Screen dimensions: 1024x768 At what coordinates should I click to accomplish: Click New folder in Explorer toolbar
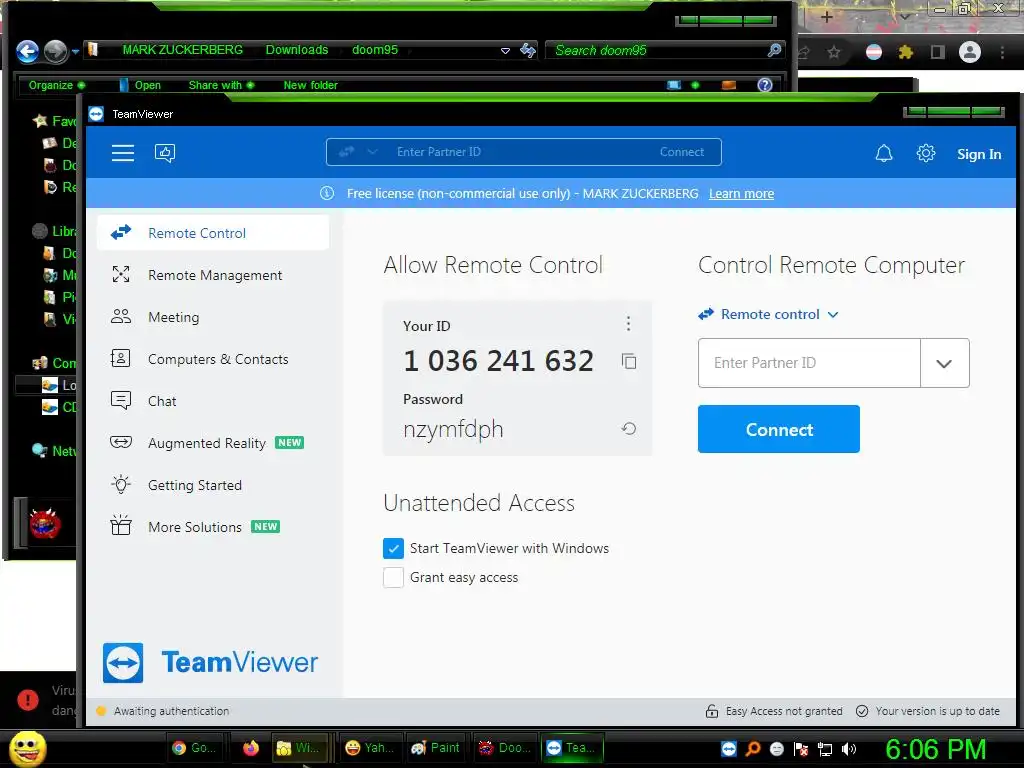tap(310, 85)
